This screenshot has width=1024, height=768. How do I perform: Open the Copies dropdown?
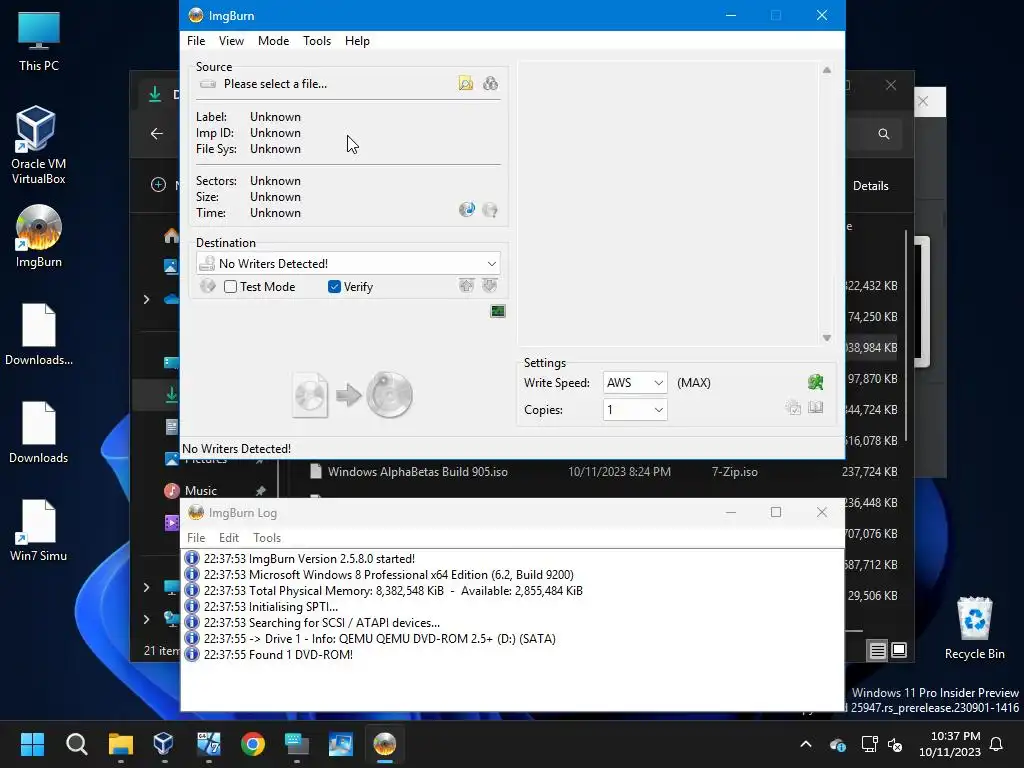(658, 409)
